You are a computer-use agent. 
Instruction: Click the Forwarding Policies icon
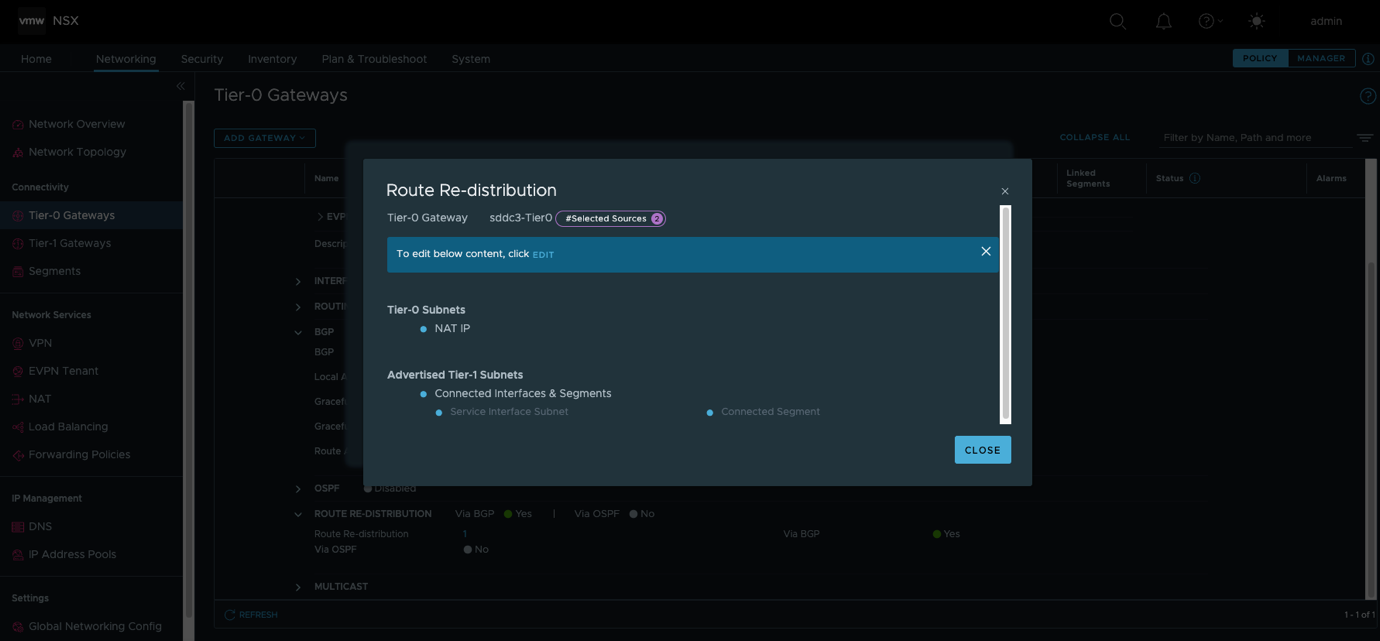click(18, 455)
